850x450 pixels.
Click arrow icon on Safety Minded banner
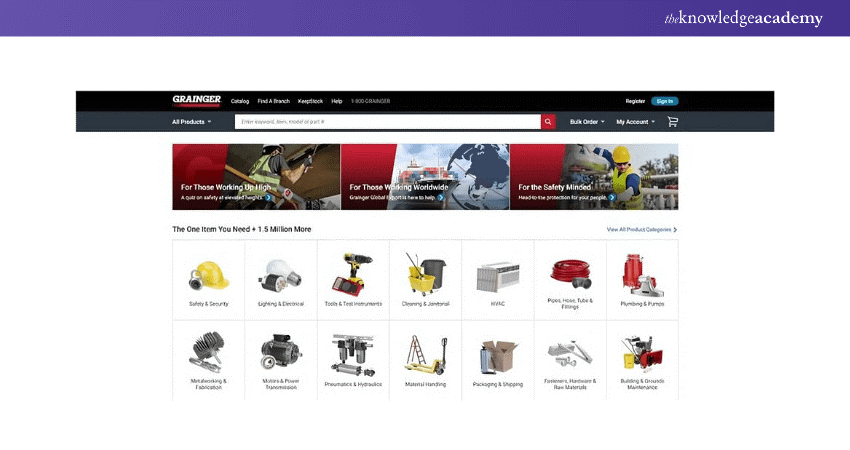(x=612, y=198)
